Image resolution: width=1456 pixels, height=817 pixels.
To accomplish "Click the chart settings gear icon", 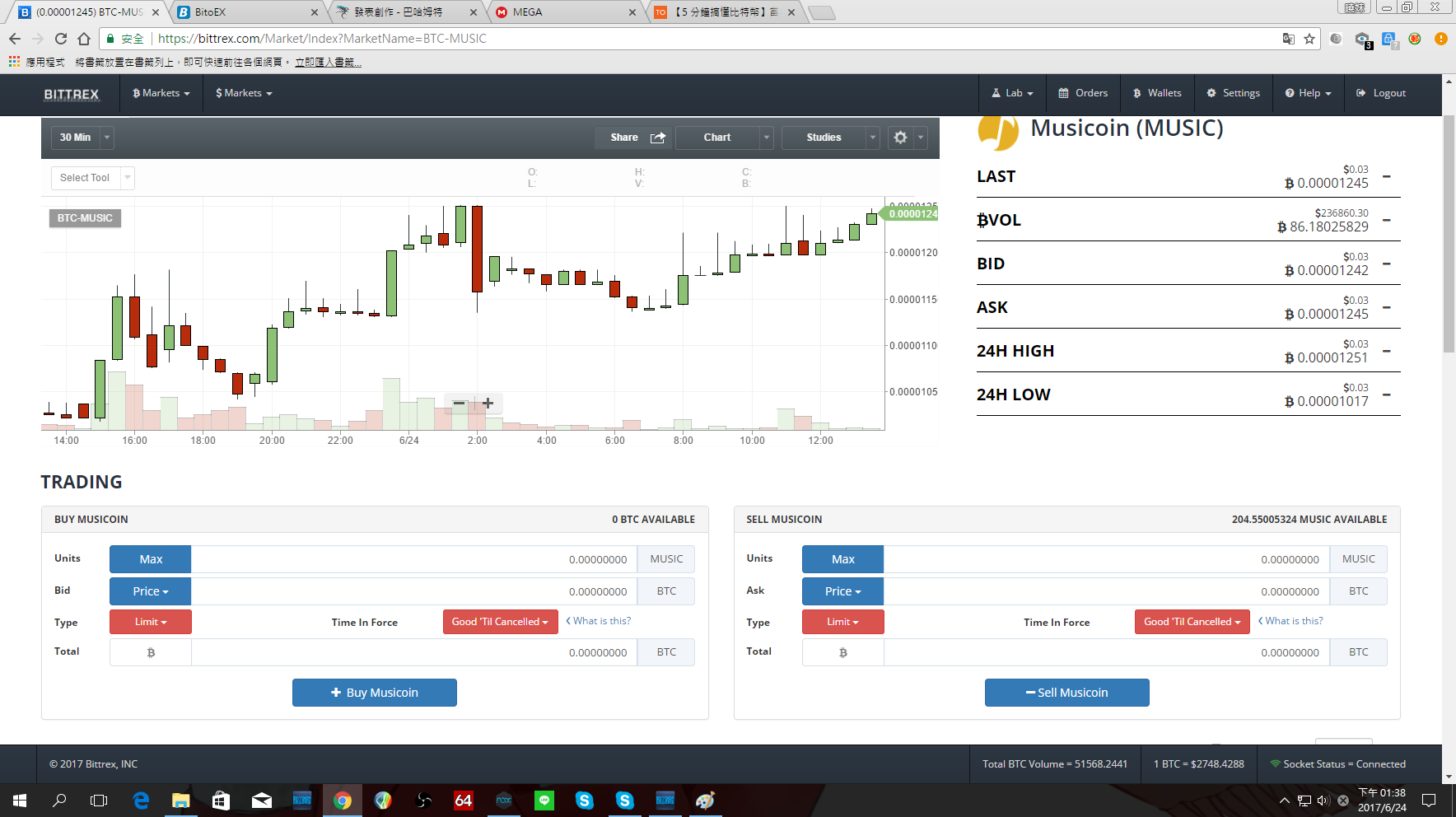I will pos(900,138).
